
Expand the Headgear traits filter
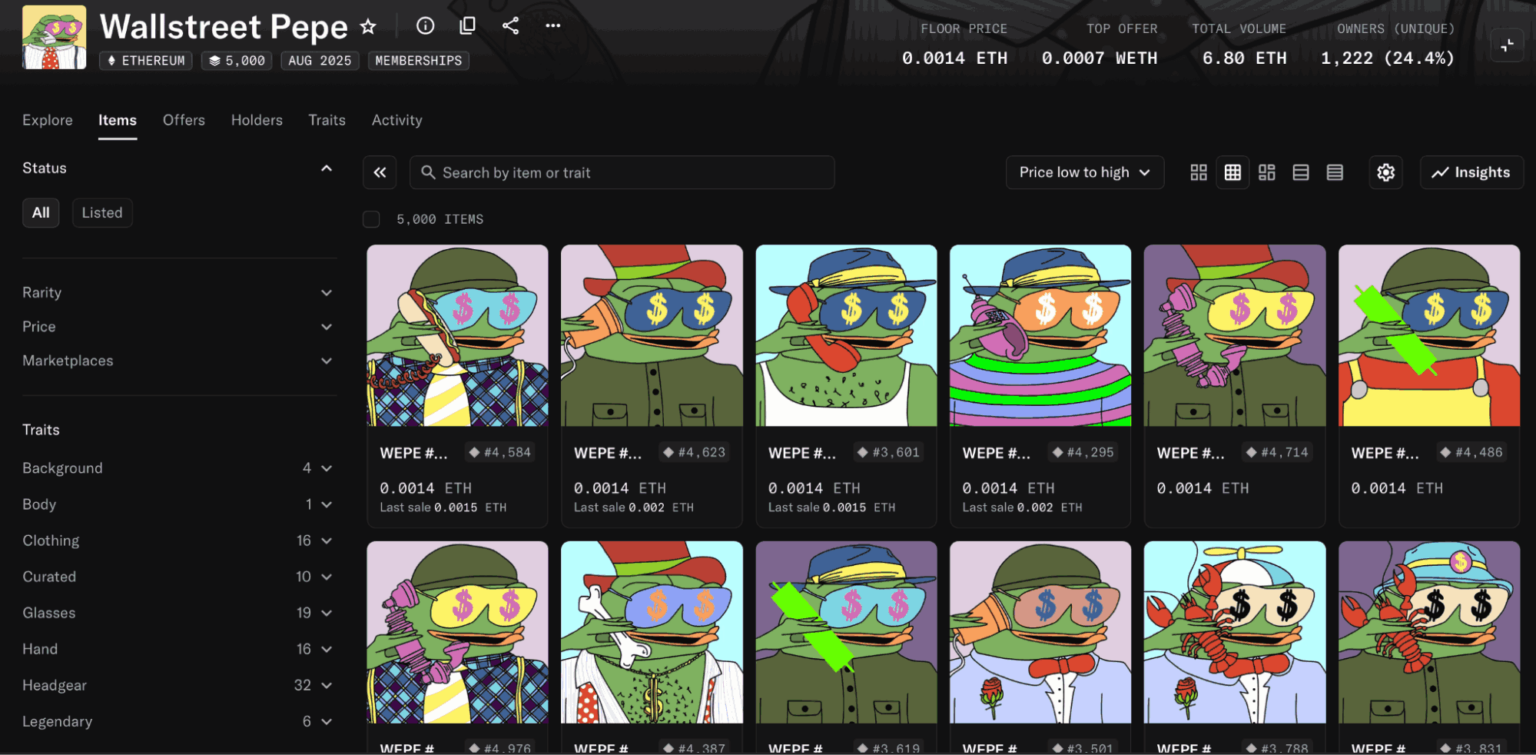(x=177, y=685)
